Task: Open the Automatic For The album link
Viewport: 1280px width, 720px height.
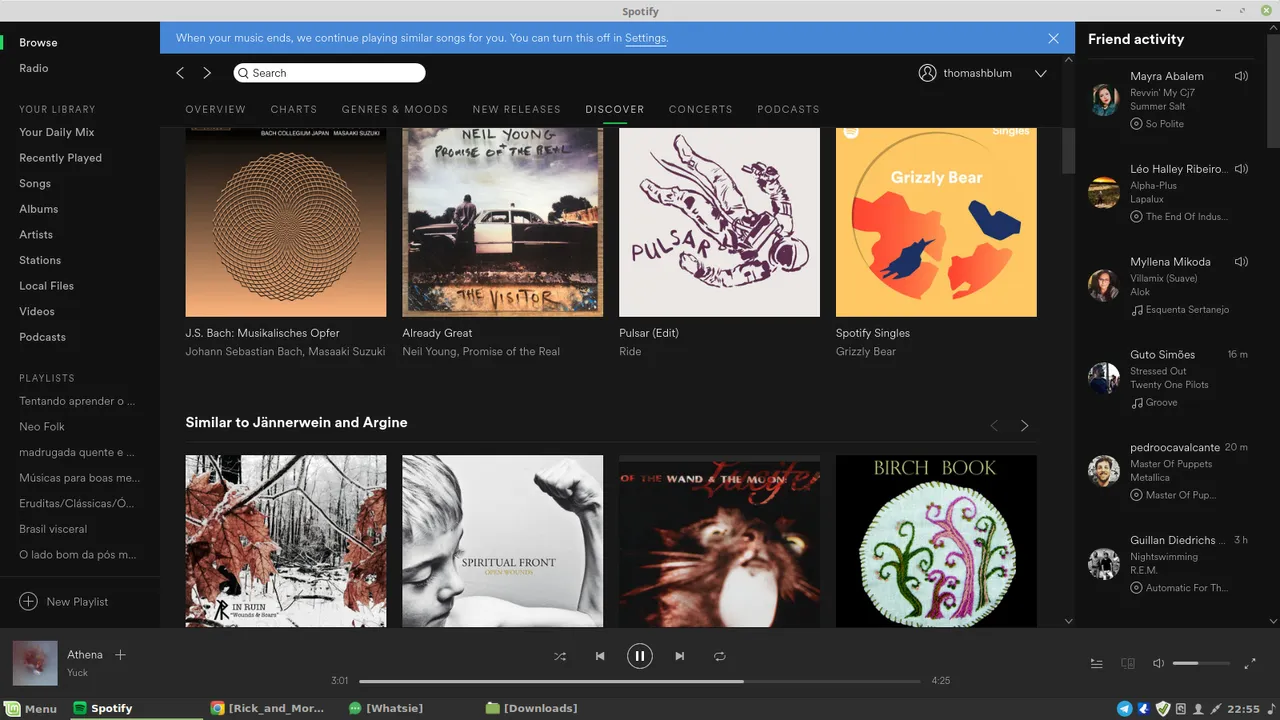Action: click(1186, 588)
